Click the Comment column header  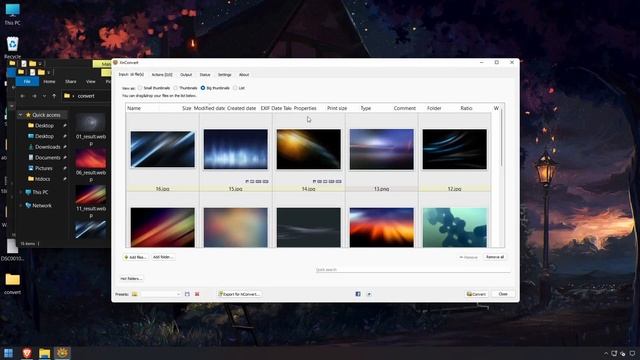click(404, 108)
